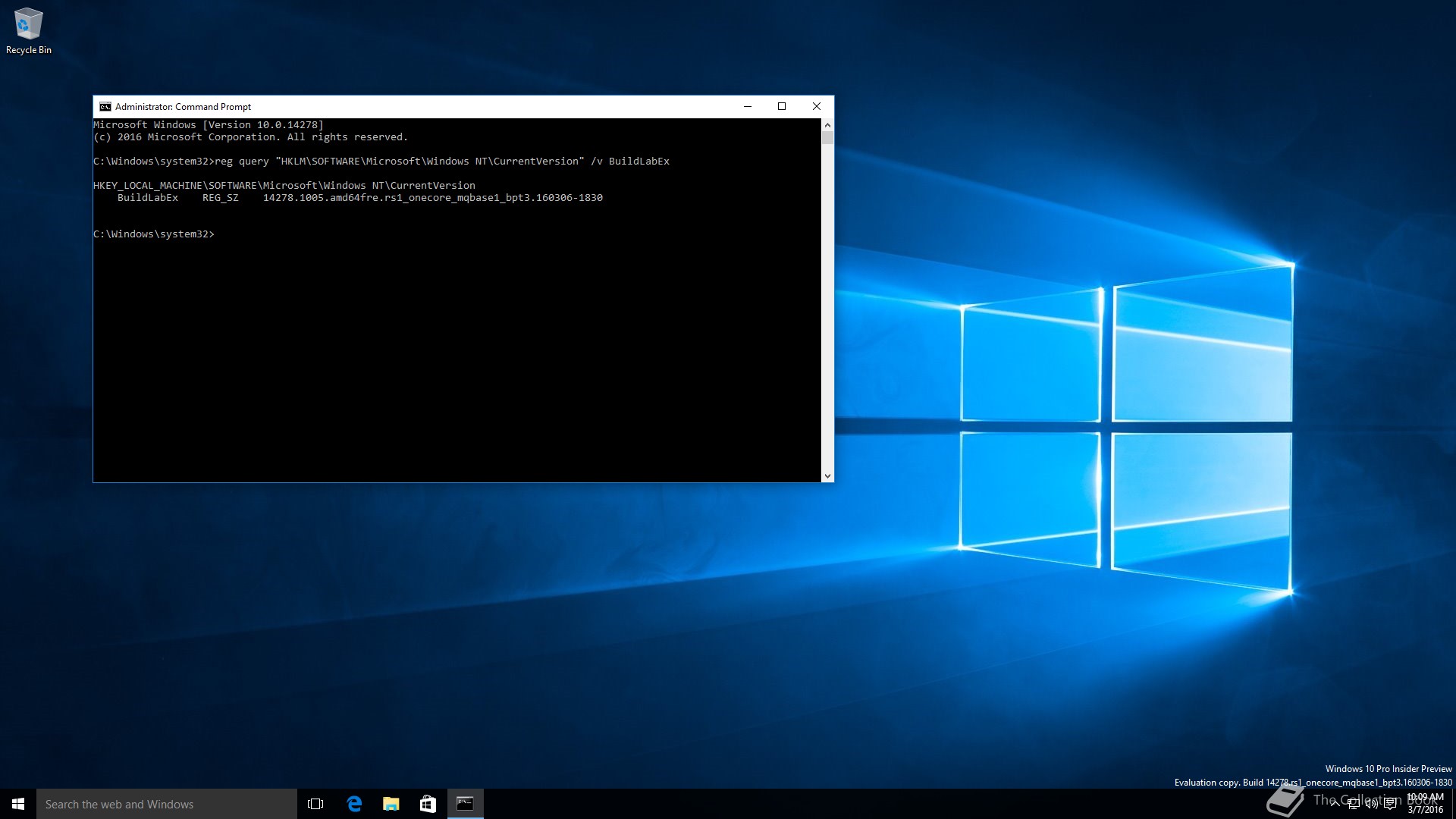Viewport: 1456px width, 819px height.
Task: Click the Command Prompt scrollbar up arrow
Action: click(x=827, y=125)
